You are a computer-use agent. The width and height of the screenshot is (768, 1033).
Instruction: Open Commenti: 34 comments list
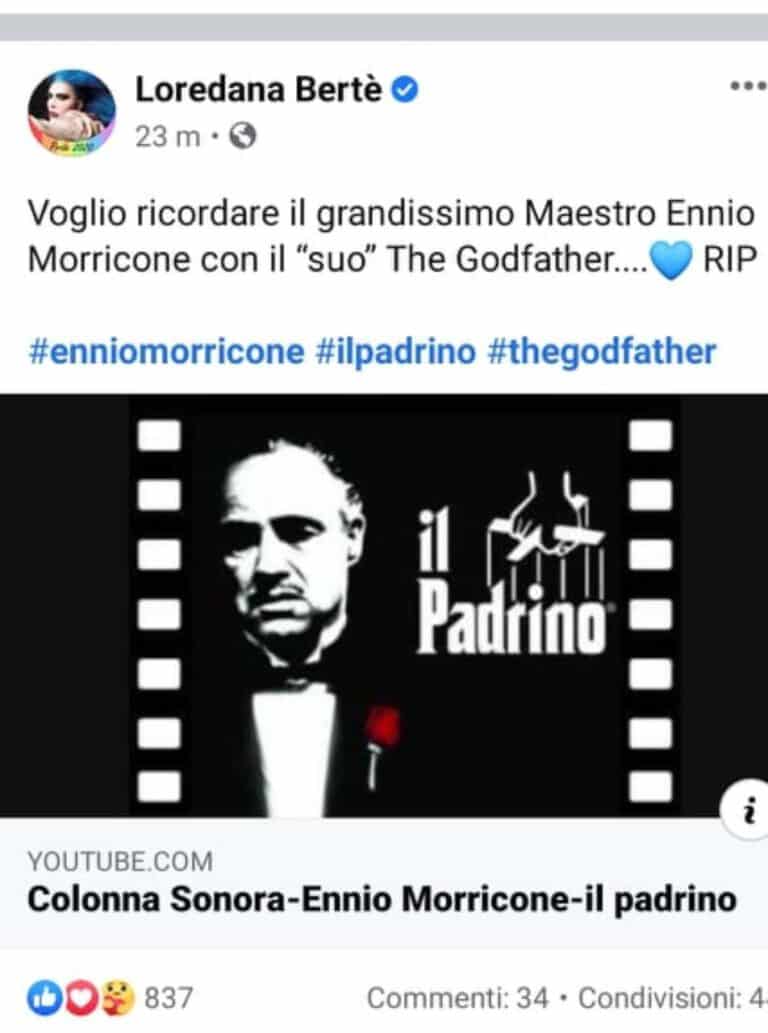pos(457,998)
